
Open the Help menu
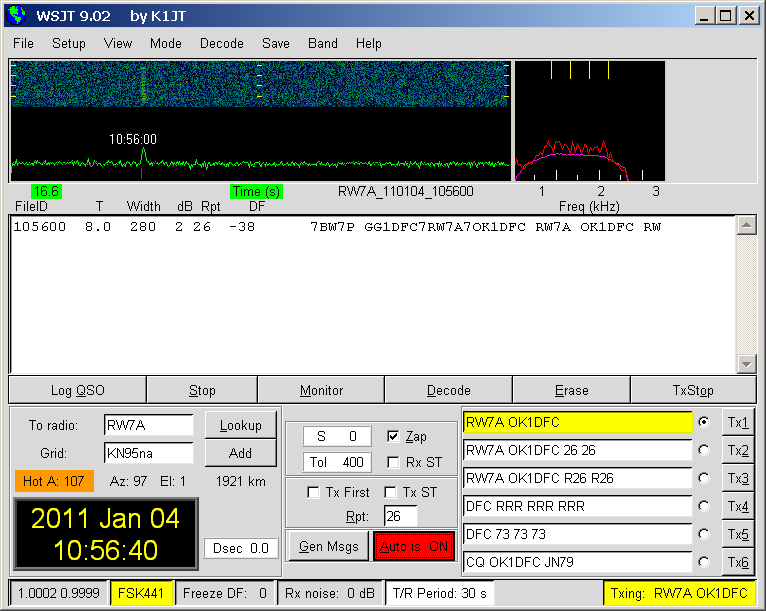pos(369,43)
